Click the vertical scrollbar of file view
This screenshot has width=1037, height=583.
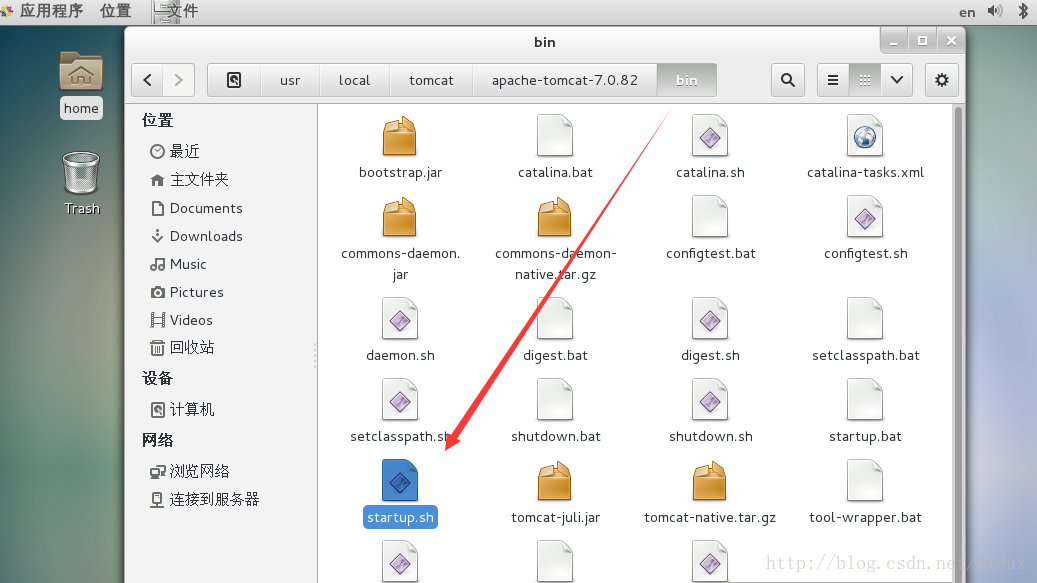pyautogui.click(x=958, y=344)
